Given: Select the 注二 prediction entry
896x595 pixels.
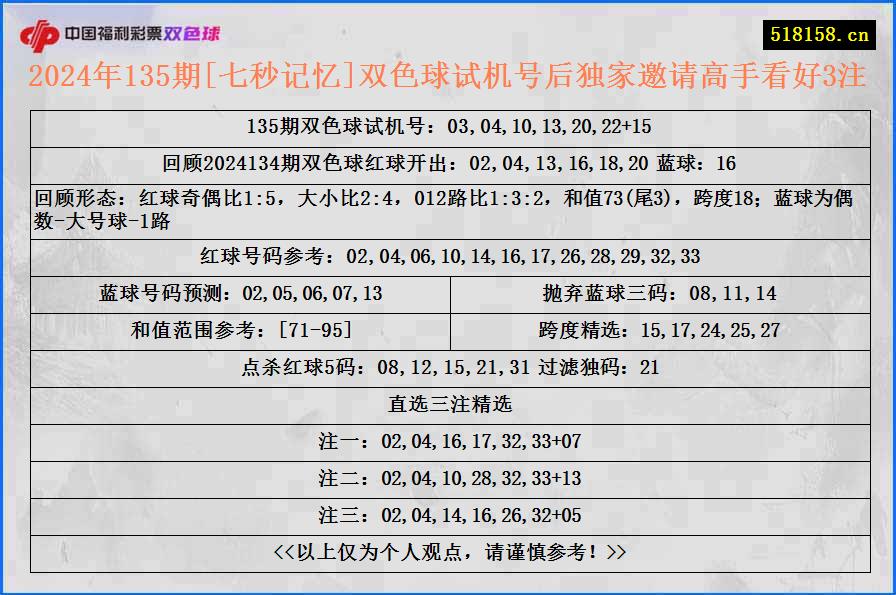Looking at the screenshot, I should point(448,477).
